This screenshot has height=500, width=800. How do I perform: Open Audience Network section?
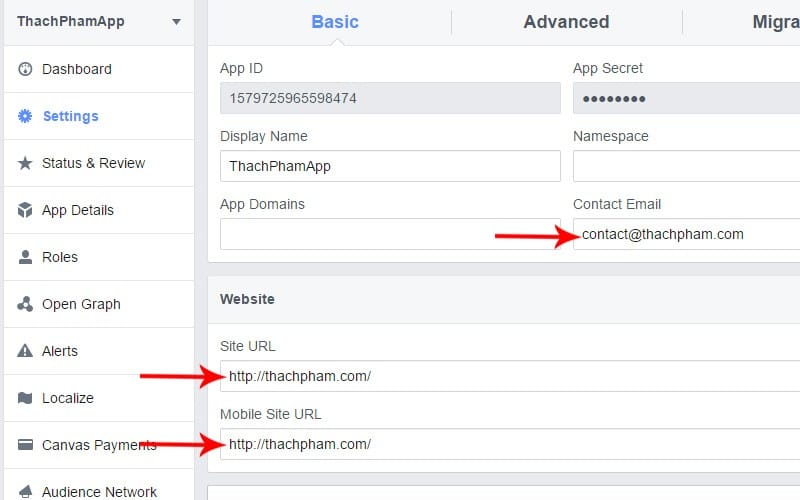(99, 485)
